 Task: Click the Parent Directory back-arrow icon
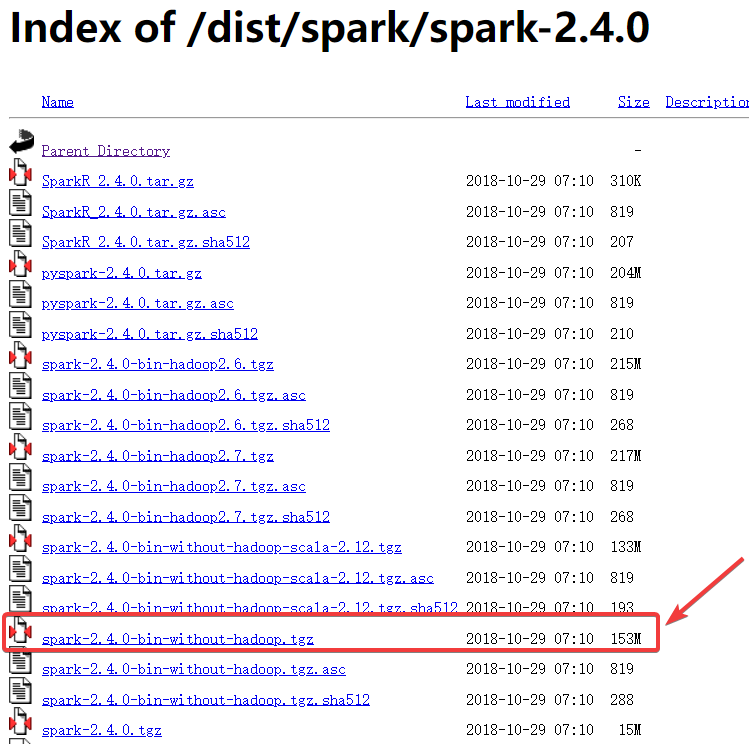click(x=21, y=141)
